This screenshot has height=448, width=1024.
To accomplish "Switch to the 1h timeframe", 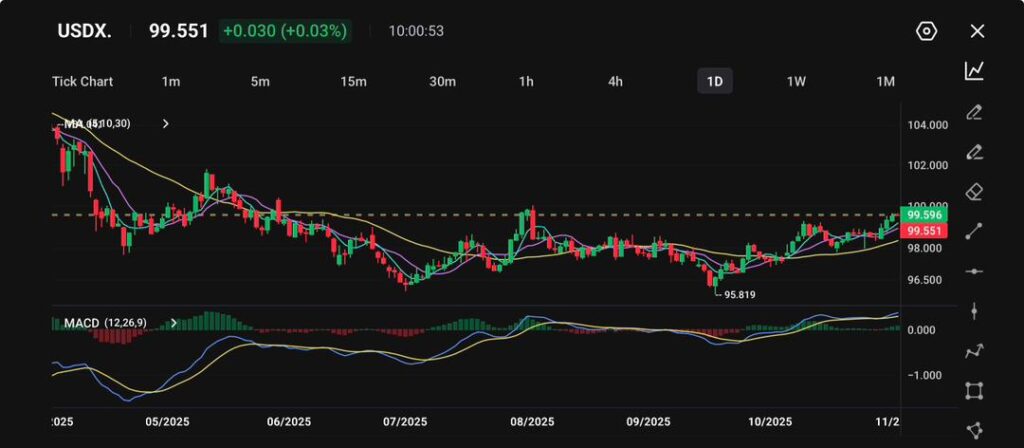I will (x=526, y=81).
